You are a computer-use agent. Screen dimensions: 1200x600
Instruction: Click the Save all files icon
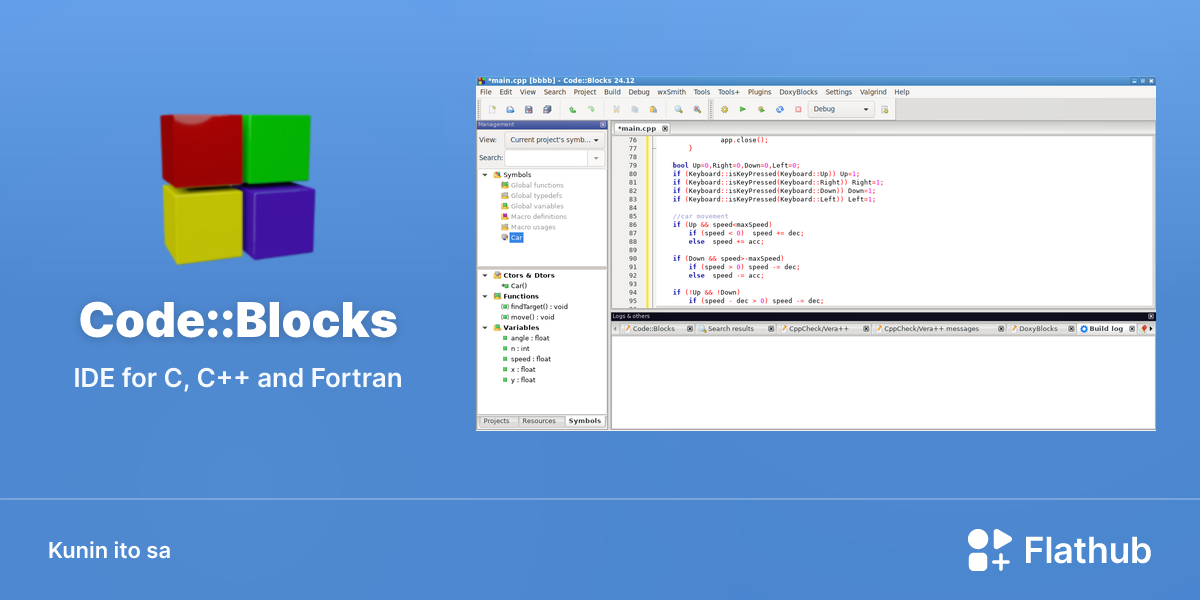(547, 109)
